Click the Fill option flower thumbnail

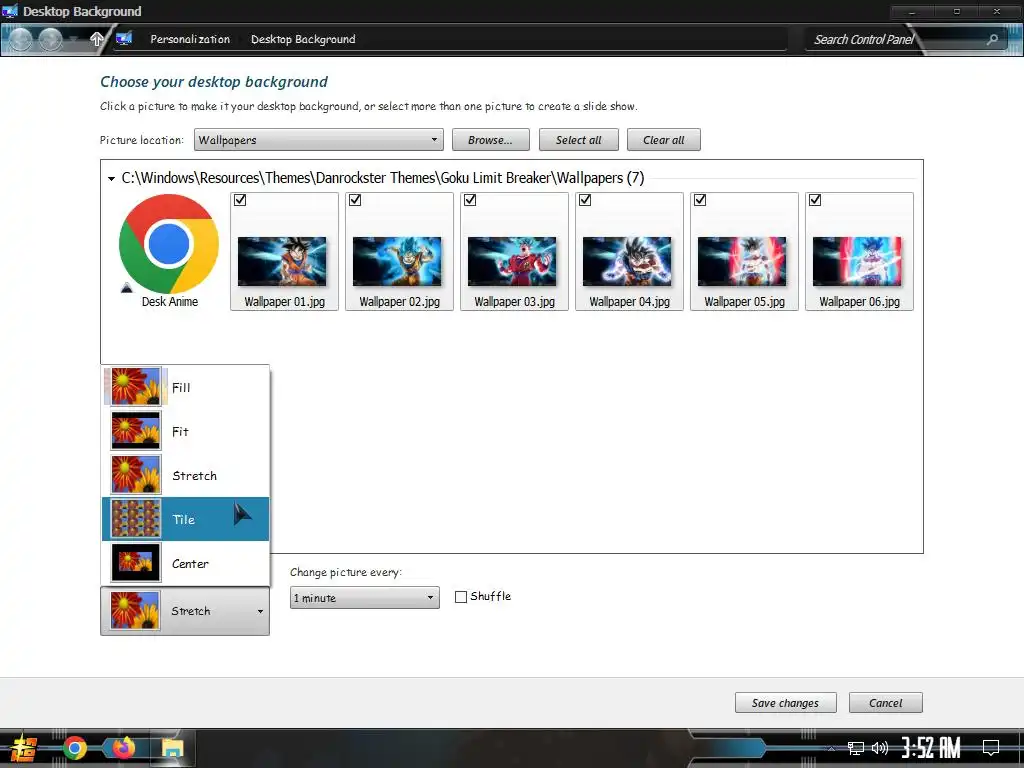[135, 387]
